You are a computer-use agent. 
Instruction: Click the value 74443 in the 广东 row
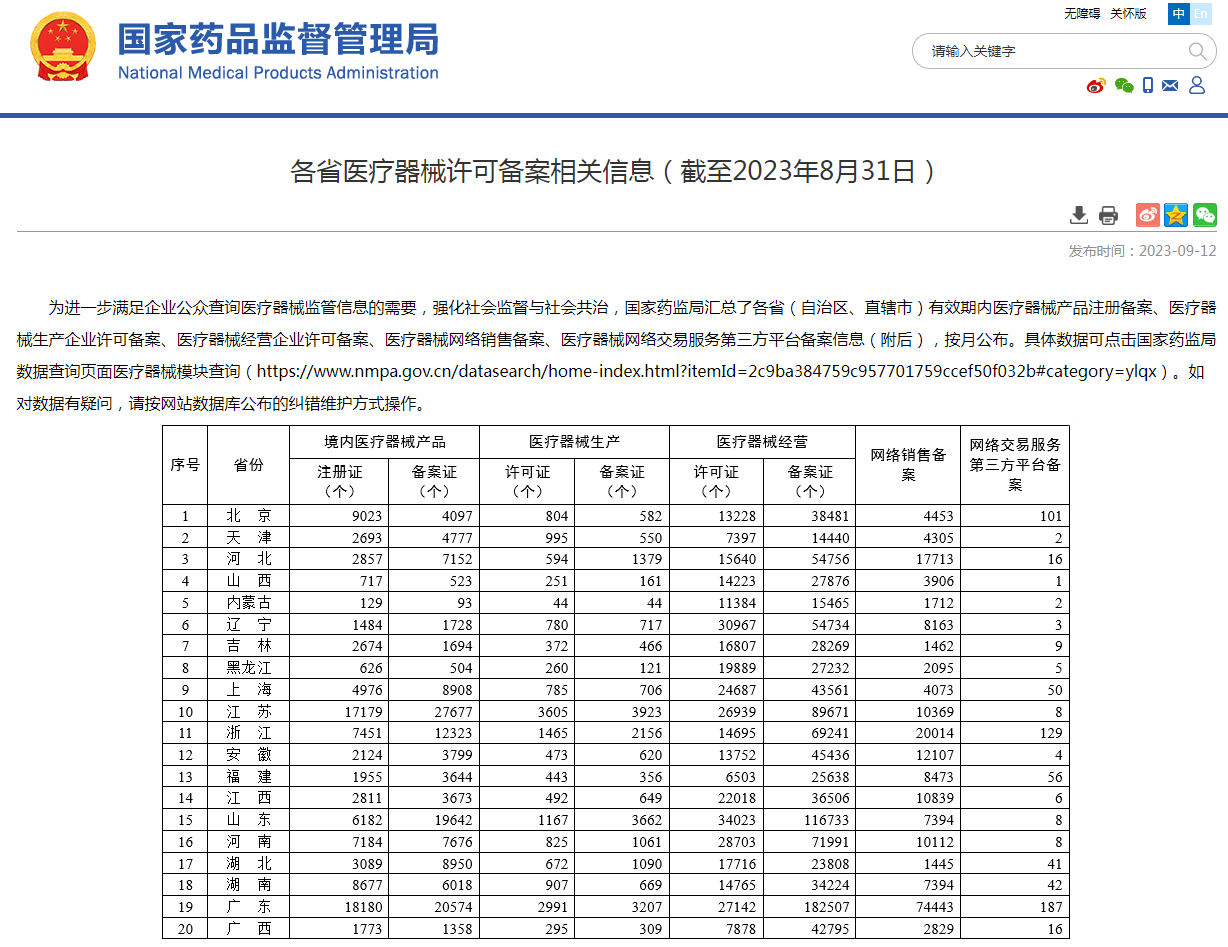tap(933, 907)
